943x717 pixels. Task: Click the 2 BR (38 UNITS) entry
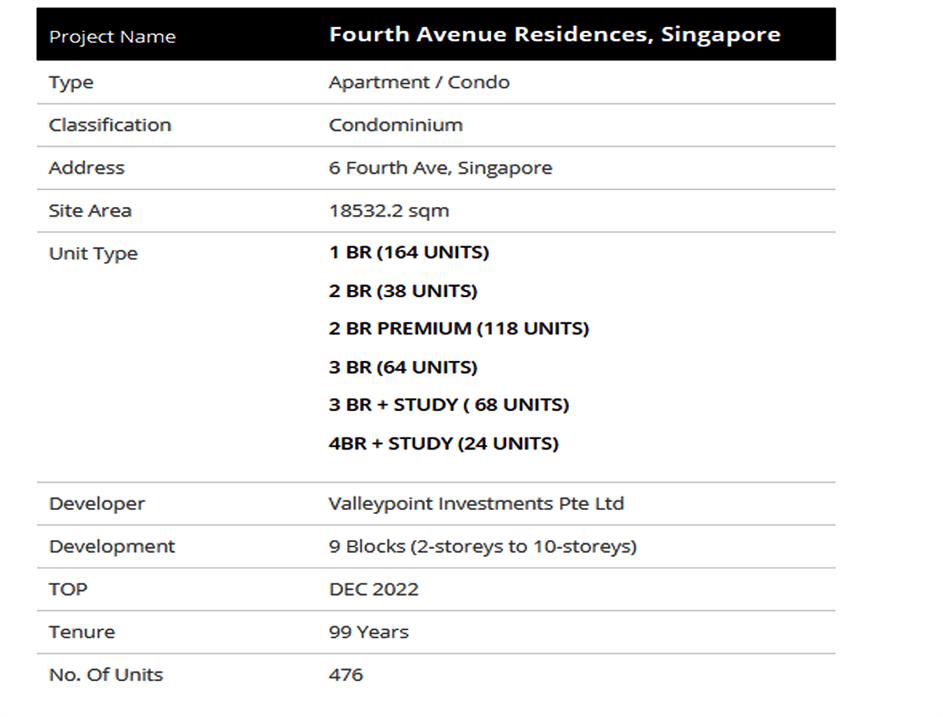(x=402, y=291)
